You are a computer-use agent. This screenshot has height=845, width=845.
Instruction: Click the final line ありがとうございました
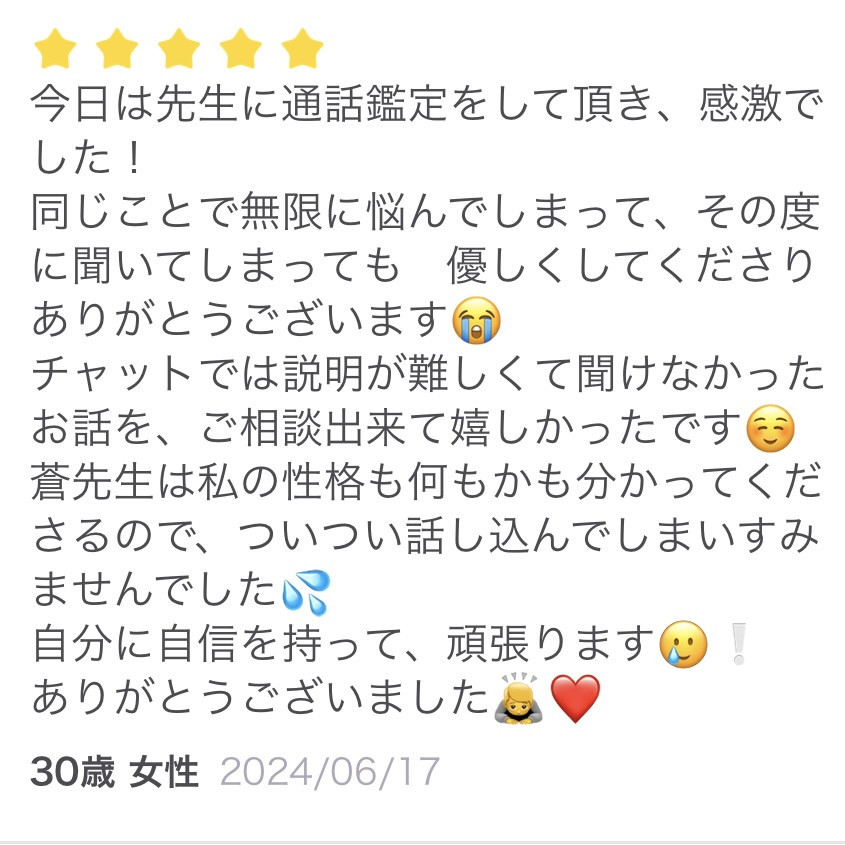(261, 698)
